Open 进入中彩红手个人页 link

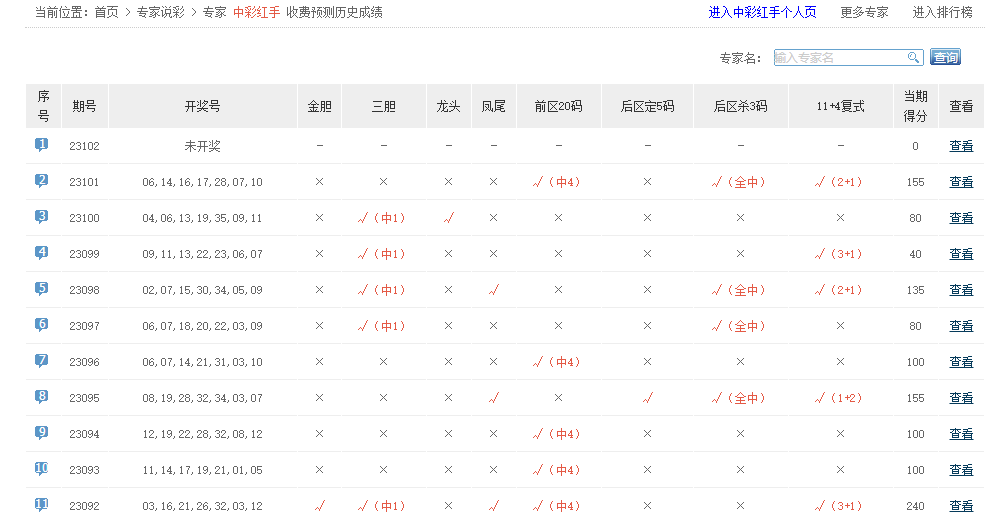(x=762, y=13)
